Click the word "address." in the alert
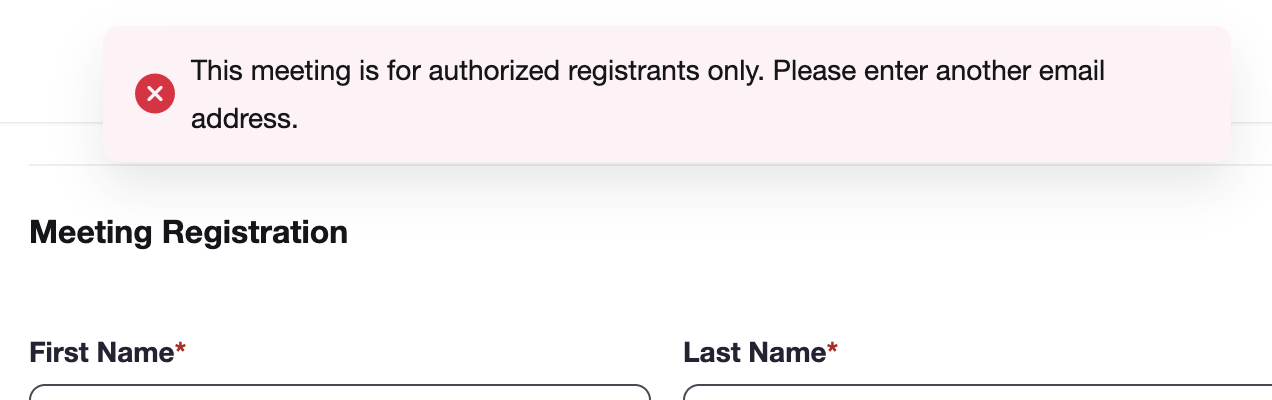This screenshot has height=400, width=1272. (245, 119)
